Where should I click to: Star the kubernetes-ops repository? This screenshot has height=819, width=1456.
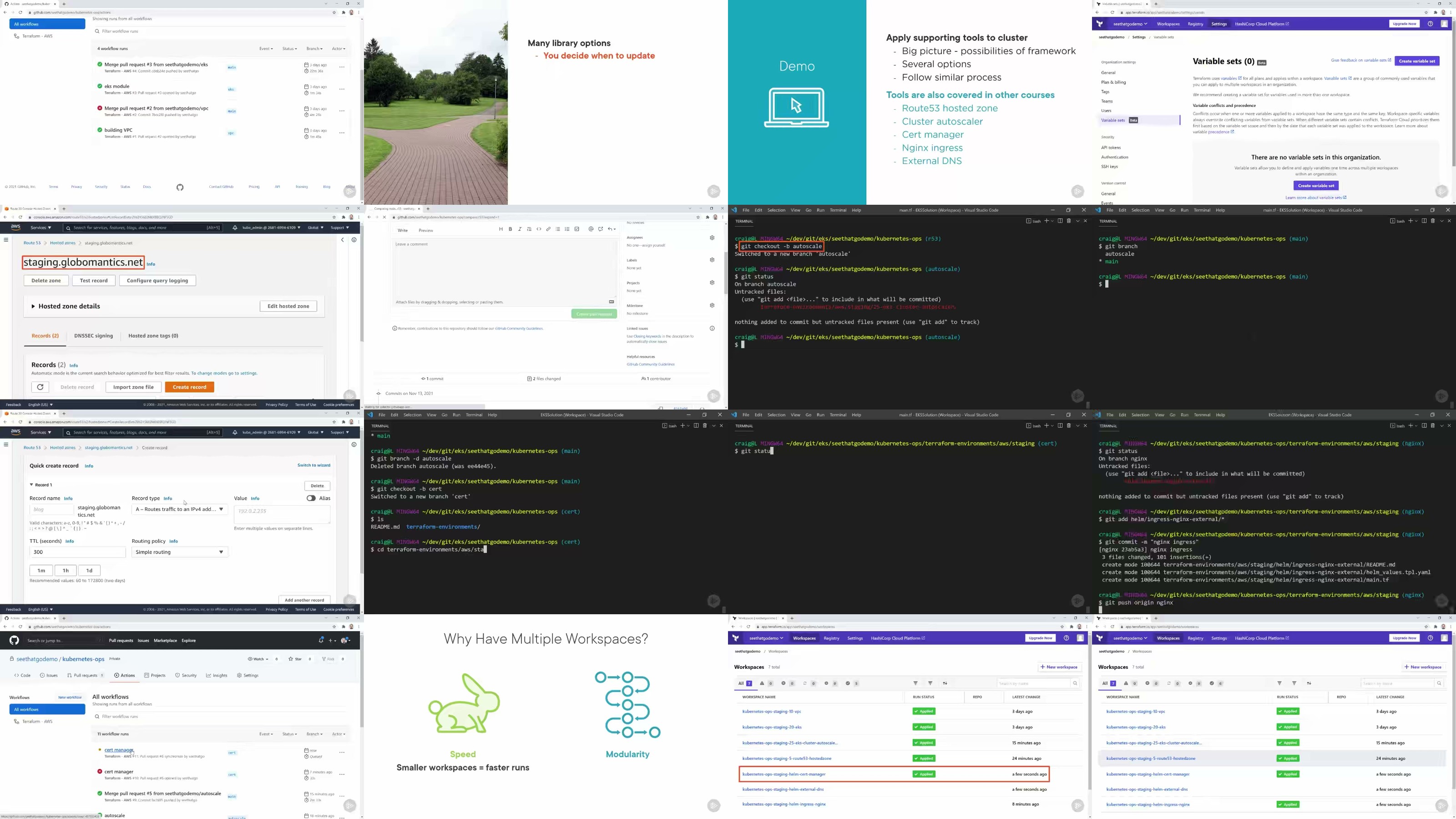(x=294, y=659)
